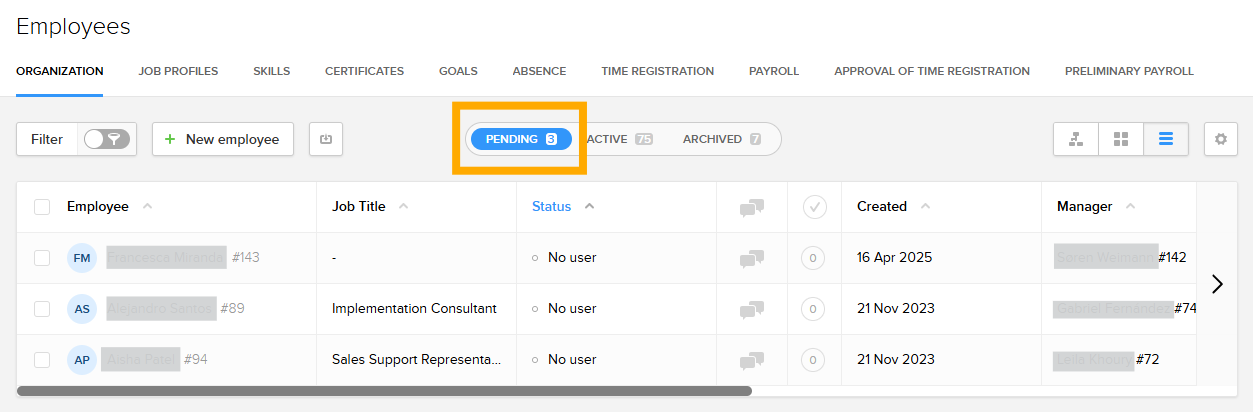Open table settings gear

[x=1220, y=139]
